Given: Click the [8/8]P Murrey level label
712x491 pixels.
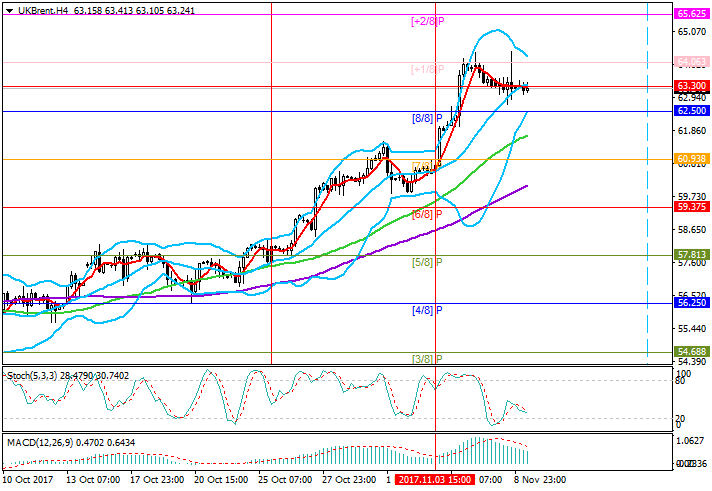Looking at the screenshot, I should point(427,118).
